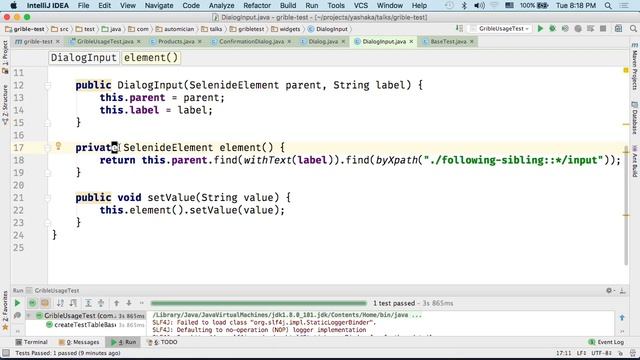Click Sort by Duration in test runner
The width and height of the screenshot is (640, 360).
73,303
